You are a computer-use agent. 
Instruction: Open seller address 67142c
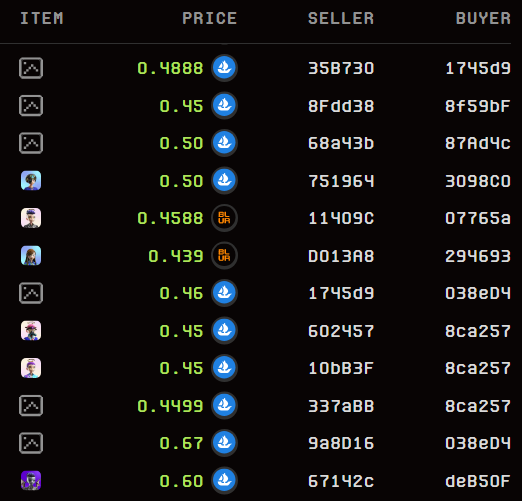tap(341, 481)
